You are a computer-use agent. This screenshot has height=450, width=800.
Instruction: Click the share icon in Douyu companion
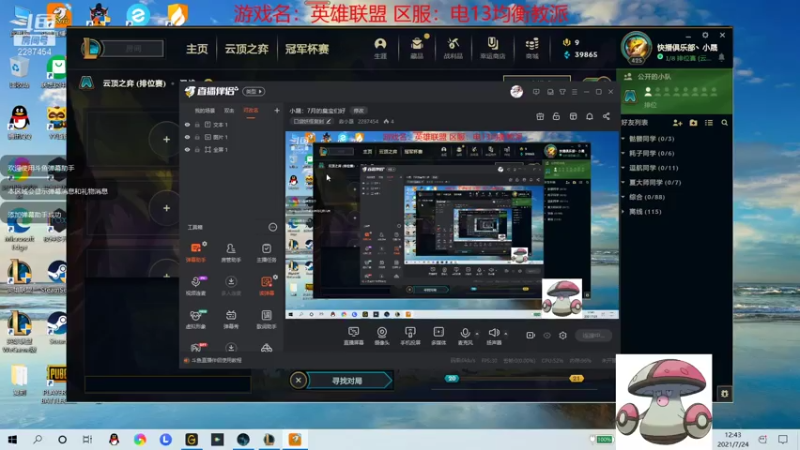606,116
